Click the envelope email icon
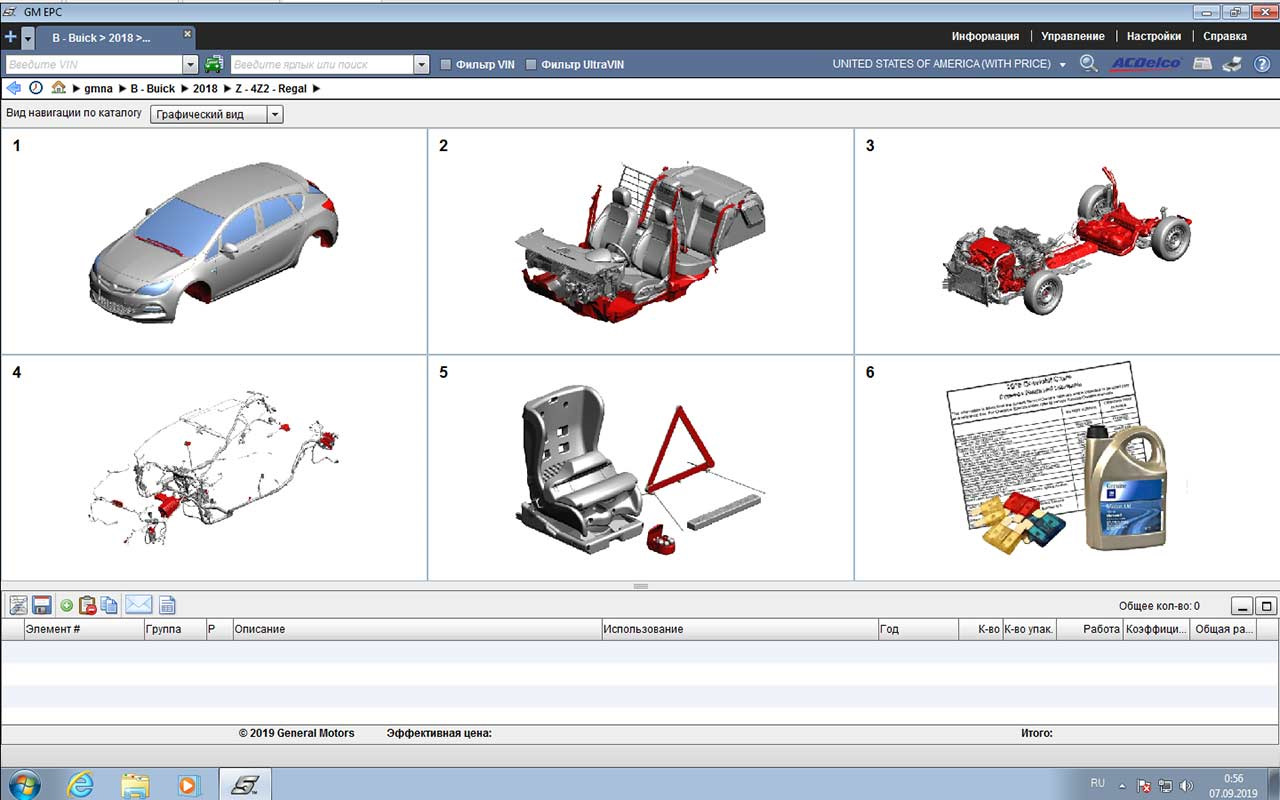The width and height of the screenshot is (1280, 800). (139, 605)
